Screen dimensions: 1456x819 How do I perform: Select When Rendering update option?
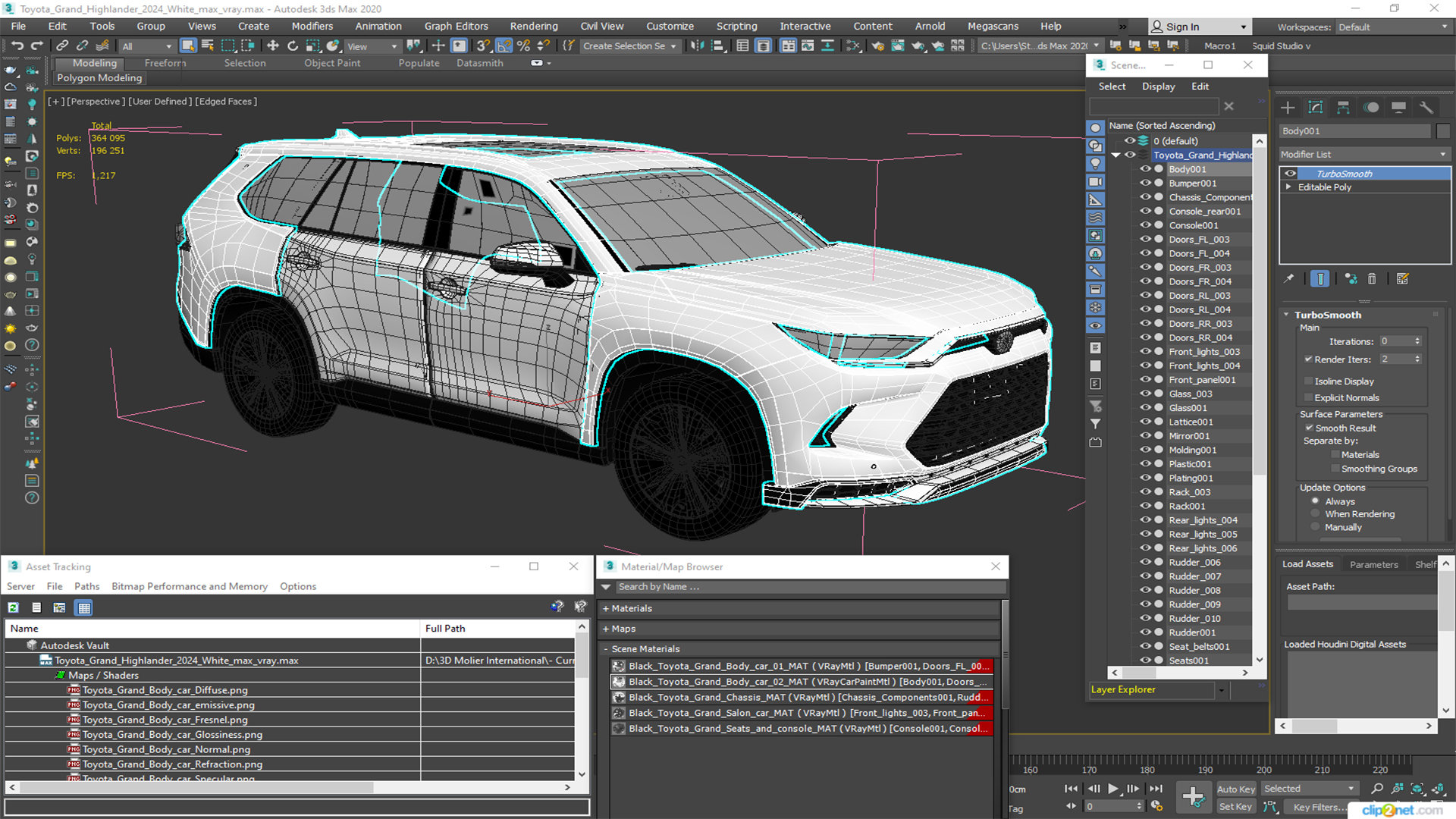point(1316,514)
